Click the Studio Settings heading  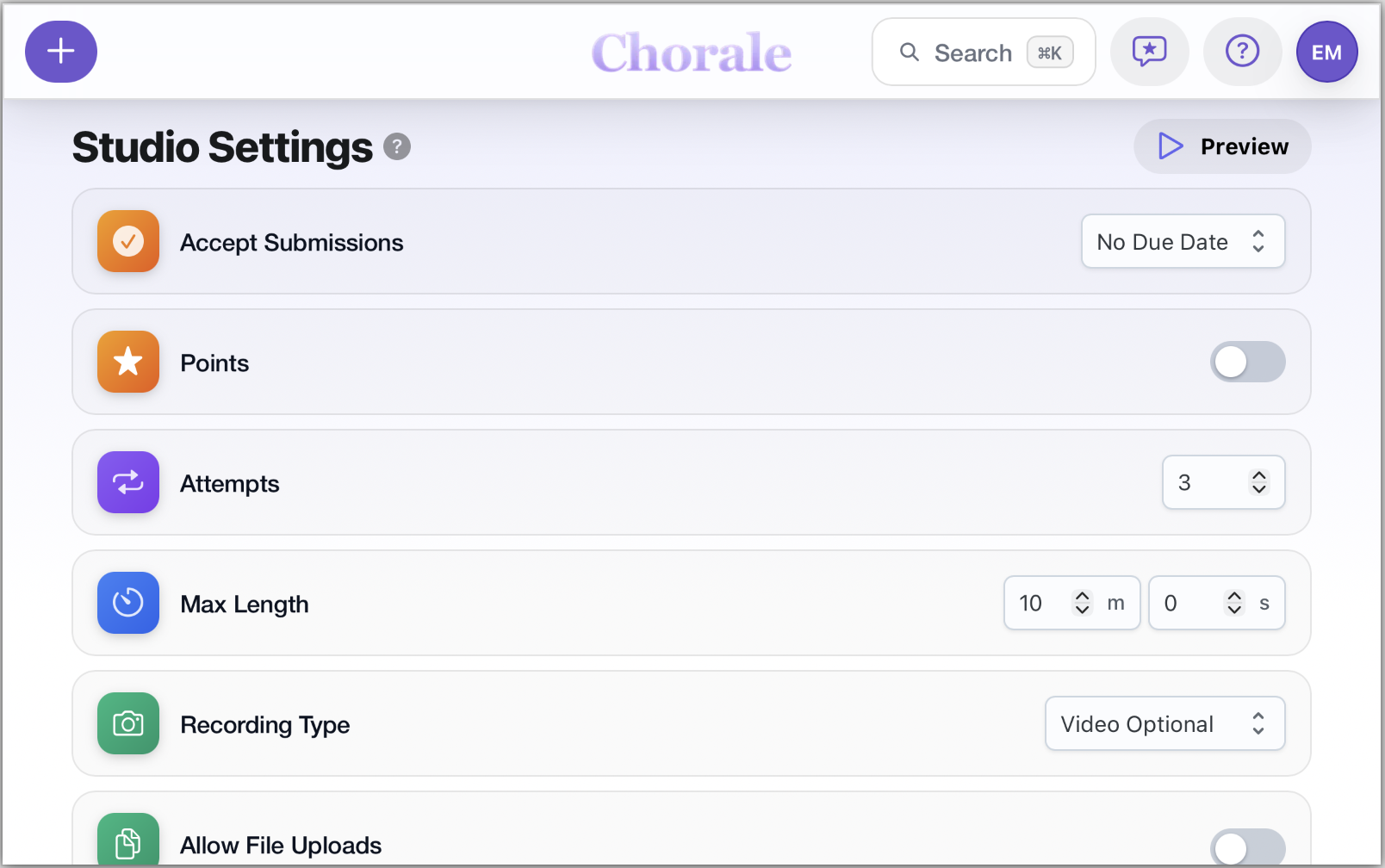click(222, 147)
